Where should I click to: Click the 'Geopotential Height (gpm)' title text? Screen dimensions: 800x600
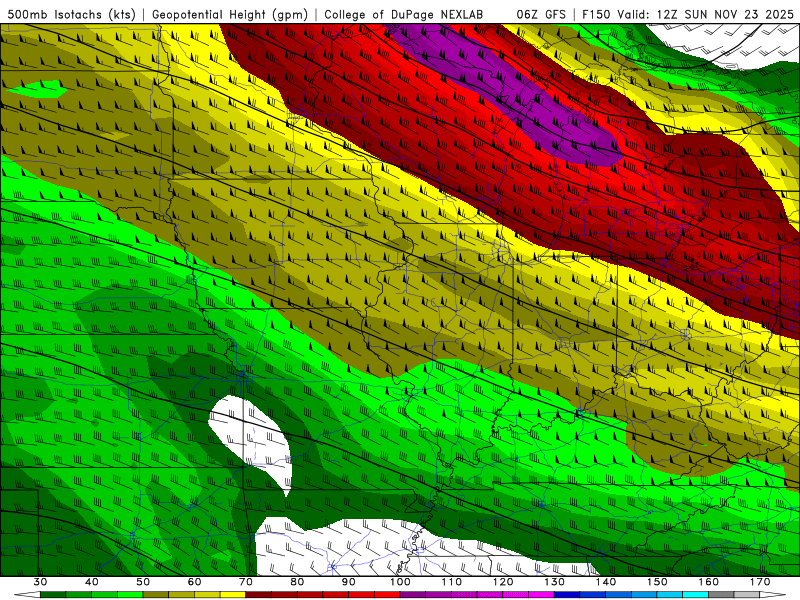click(x=230, y=15)
